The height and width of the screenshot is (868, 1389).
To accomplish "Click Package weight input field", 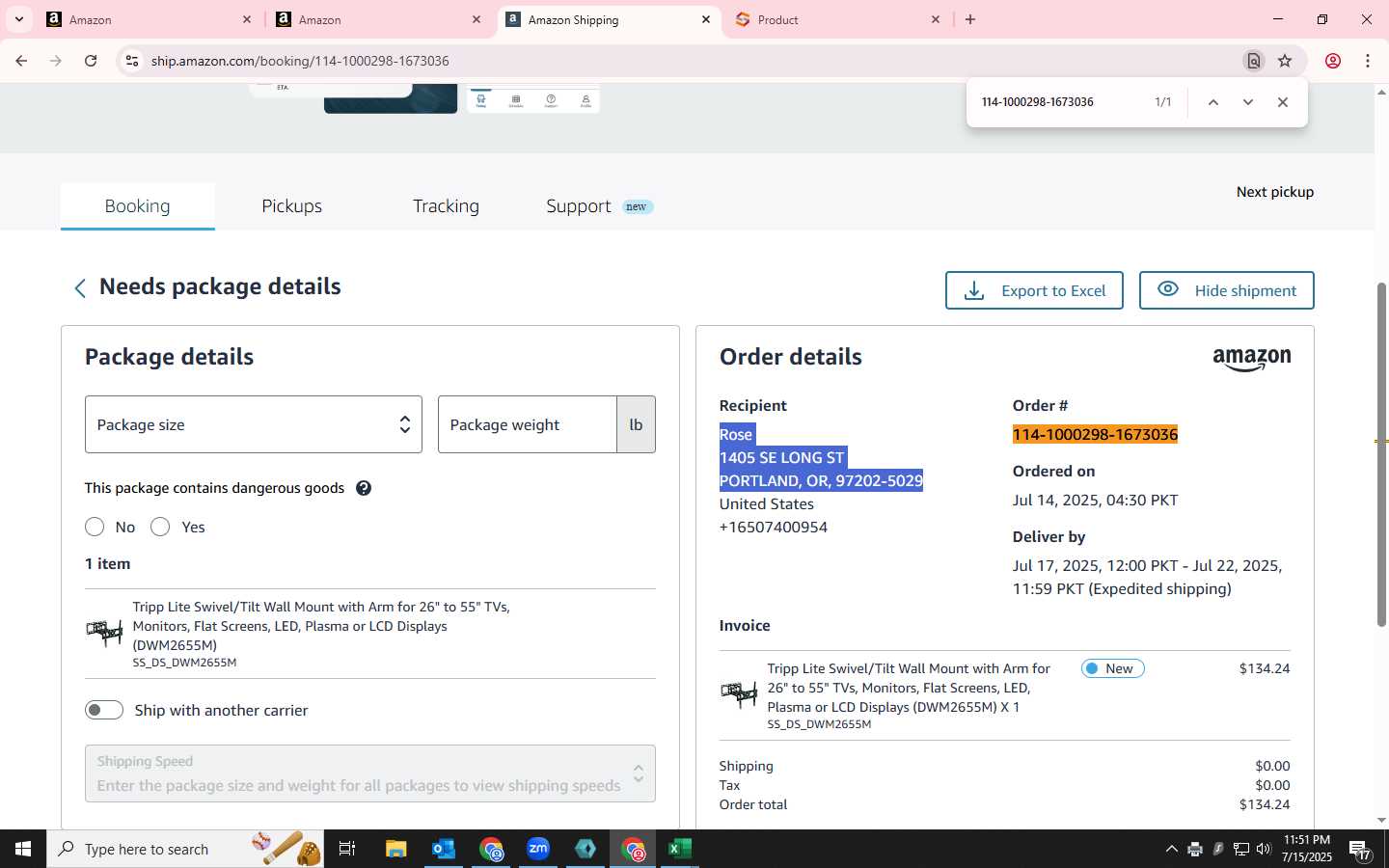I will [528, 424].
